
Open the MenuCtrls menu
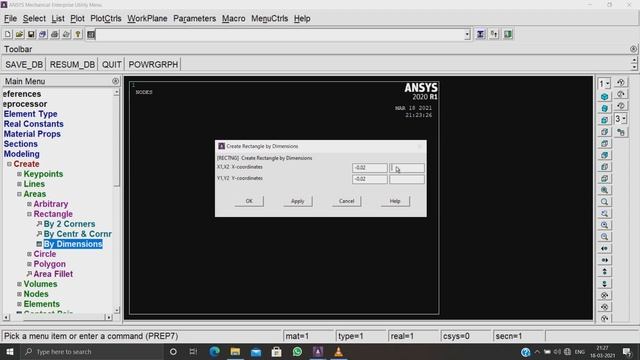click(269, 19)
